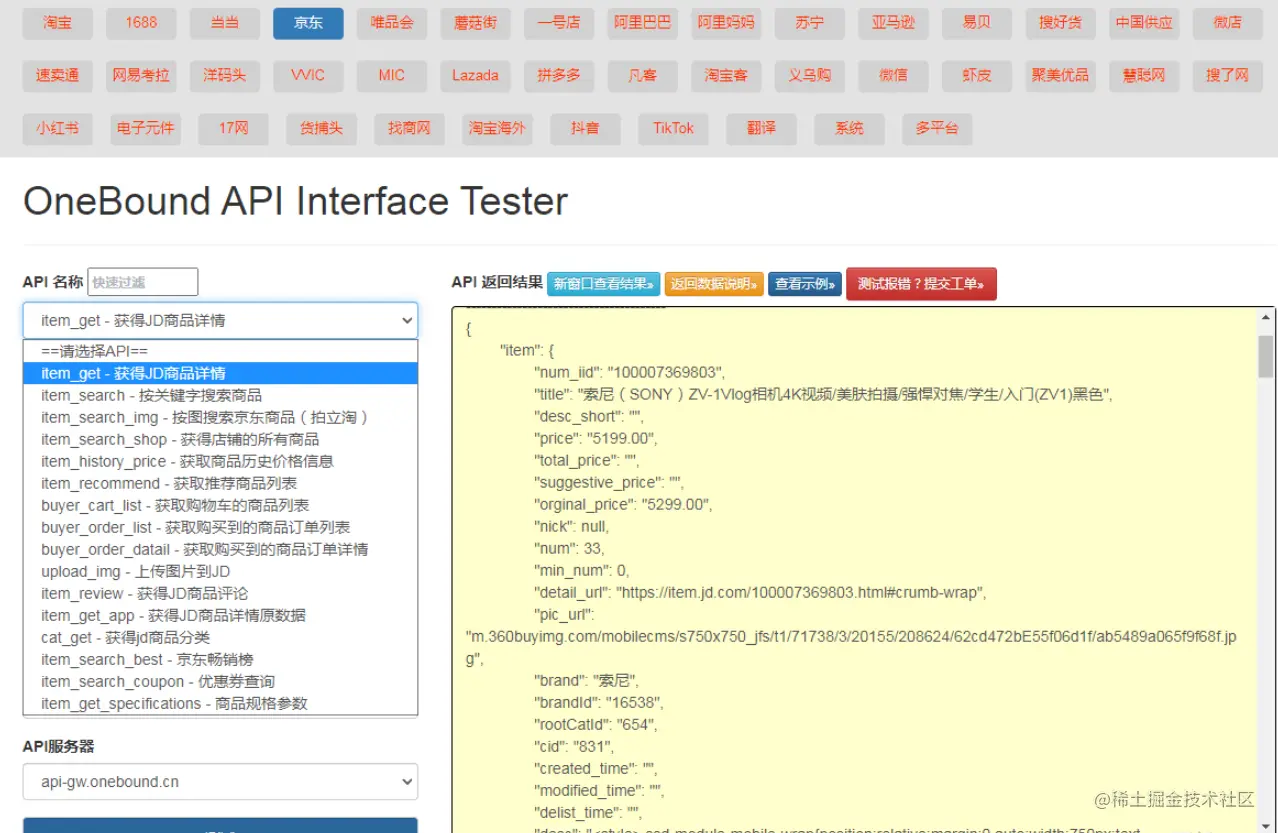Select item_history_price 获取商品历史价格信息 option
The image size is (1278, 833).
click(220, 461)
